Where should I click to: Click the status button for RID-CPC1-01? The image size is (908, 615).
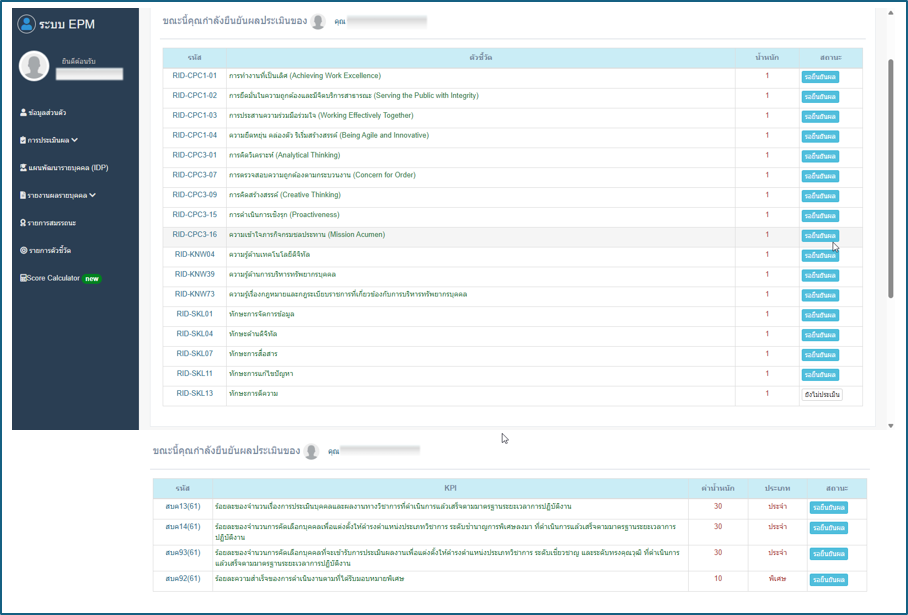[820, 77]
